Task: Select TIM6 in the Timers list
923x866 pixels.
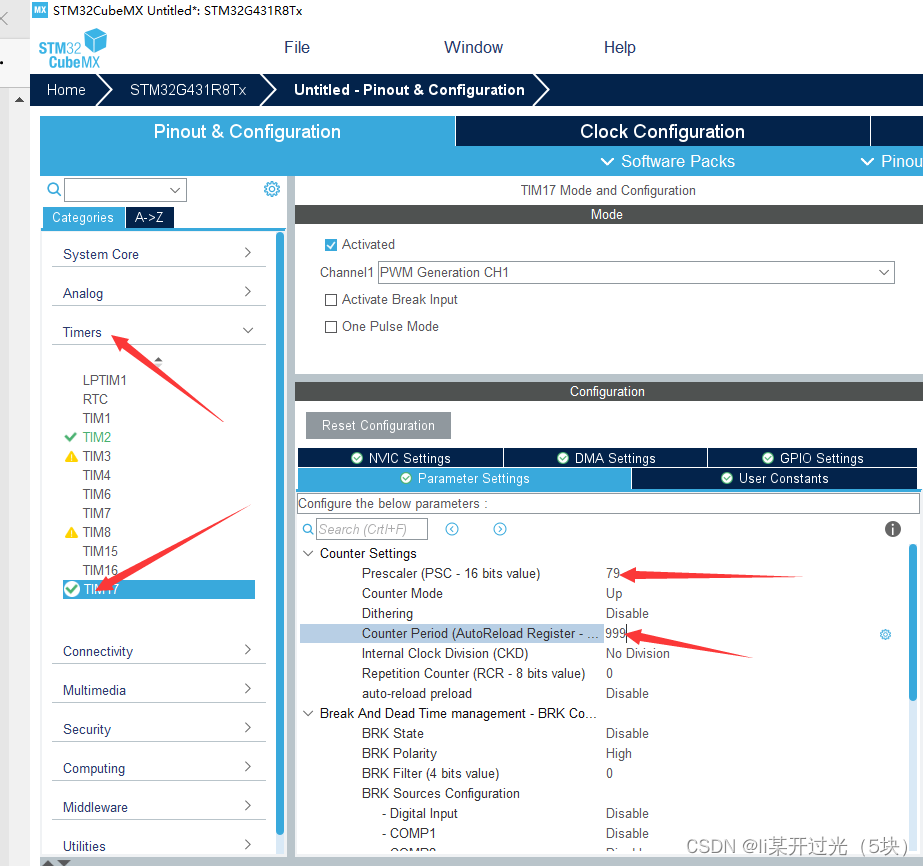Action: coord(97,494)
